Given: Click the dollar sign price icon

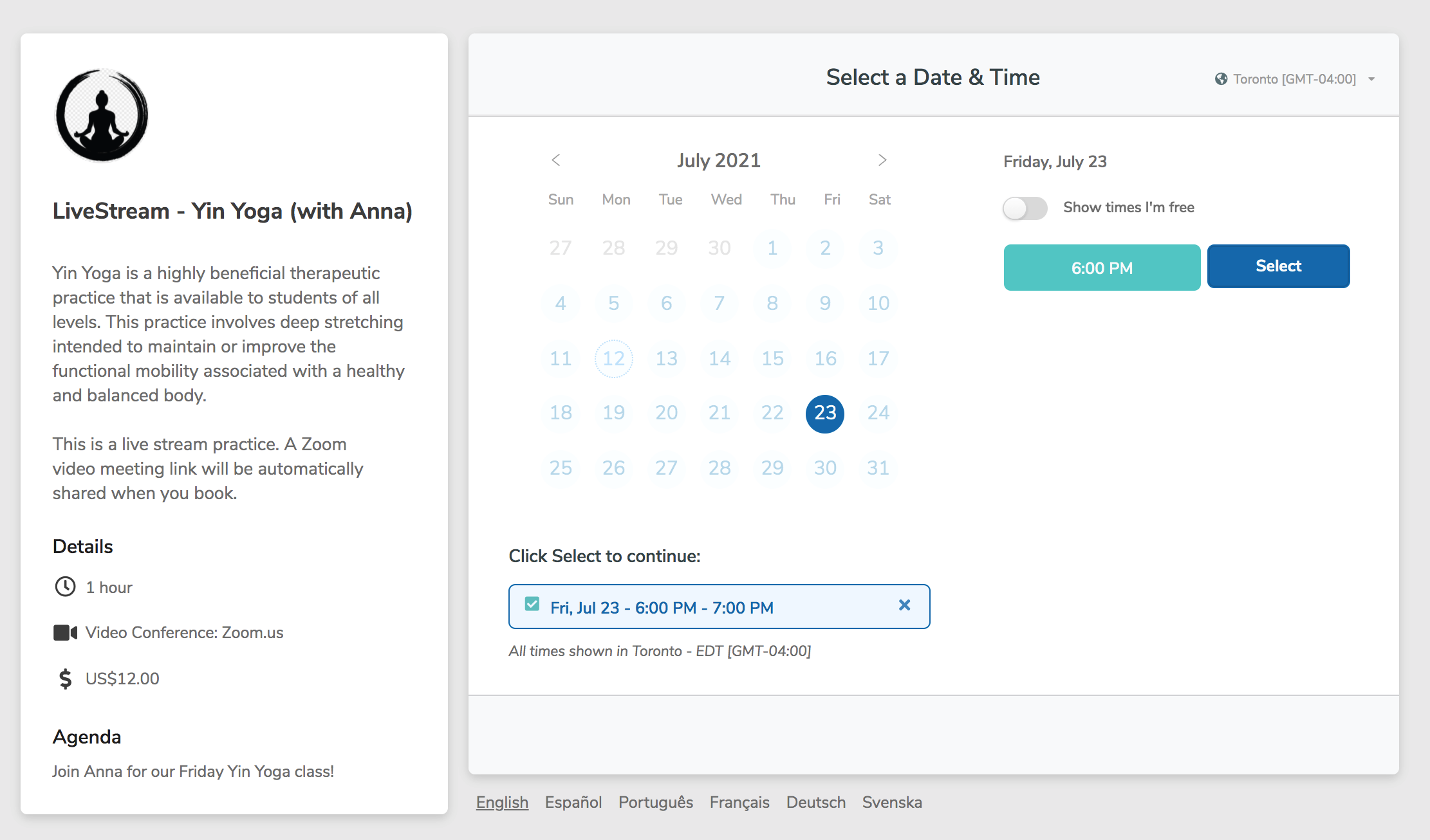Looking at the screenshot, I should click(x=65, y=679).
